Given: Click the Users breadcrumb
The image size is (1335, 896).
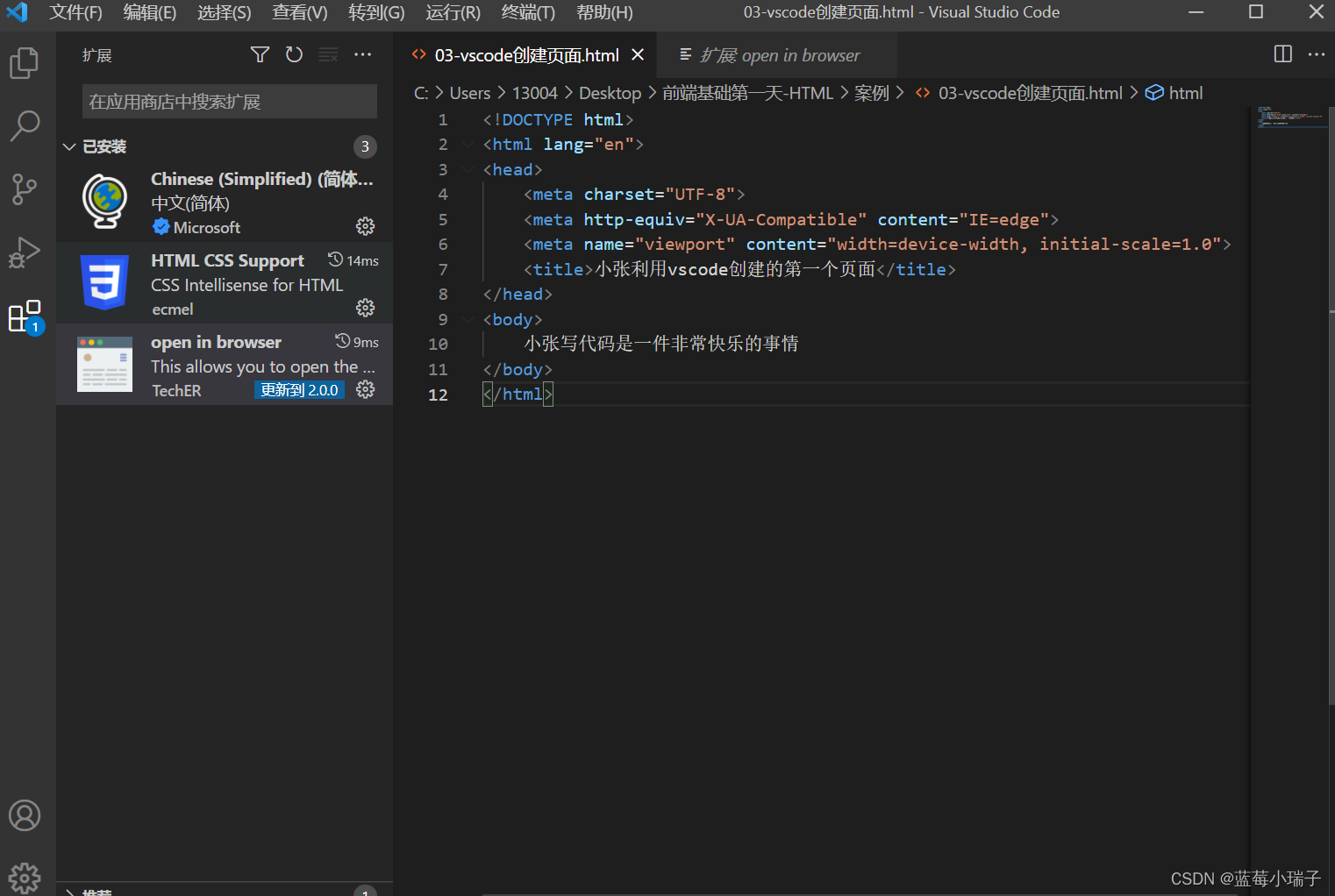Looking at the screenshot, I should (470, 93).
